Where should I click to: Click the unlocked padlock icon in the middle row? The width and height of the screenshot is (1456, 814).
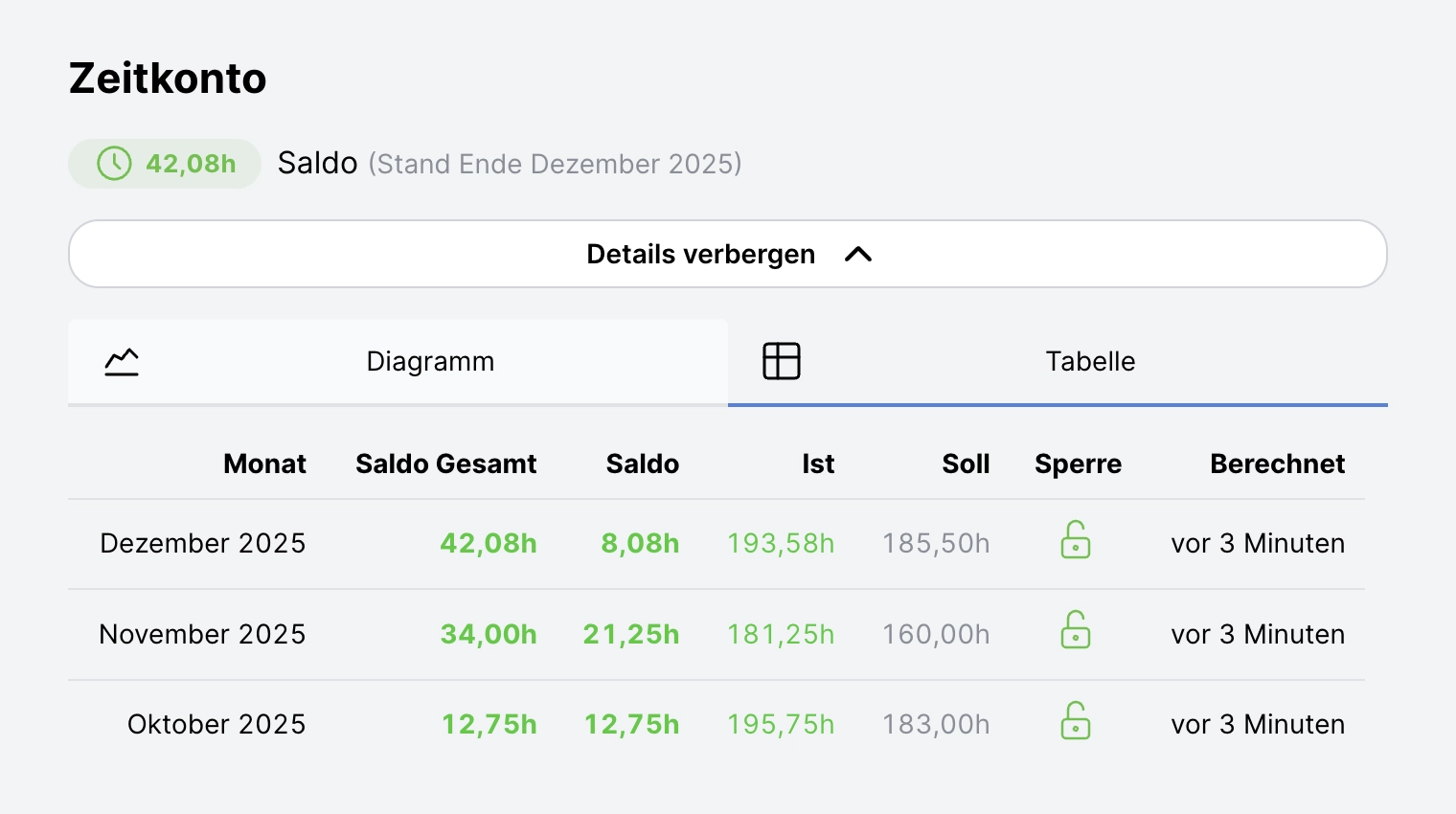[x=1076, y=631]
